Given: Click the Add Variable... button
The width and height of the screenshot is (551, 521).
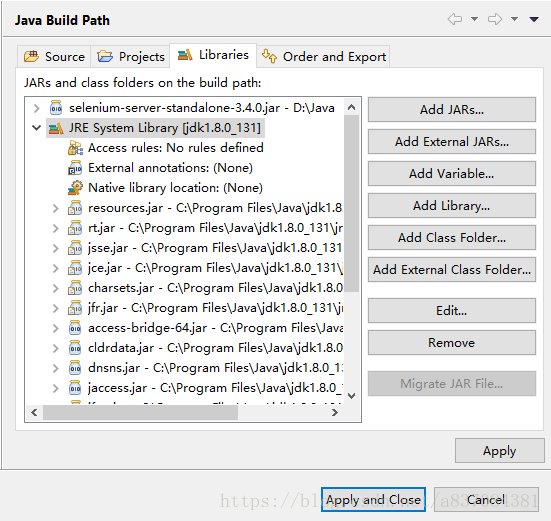Looking at the screenshot, I should coord(452,174).
